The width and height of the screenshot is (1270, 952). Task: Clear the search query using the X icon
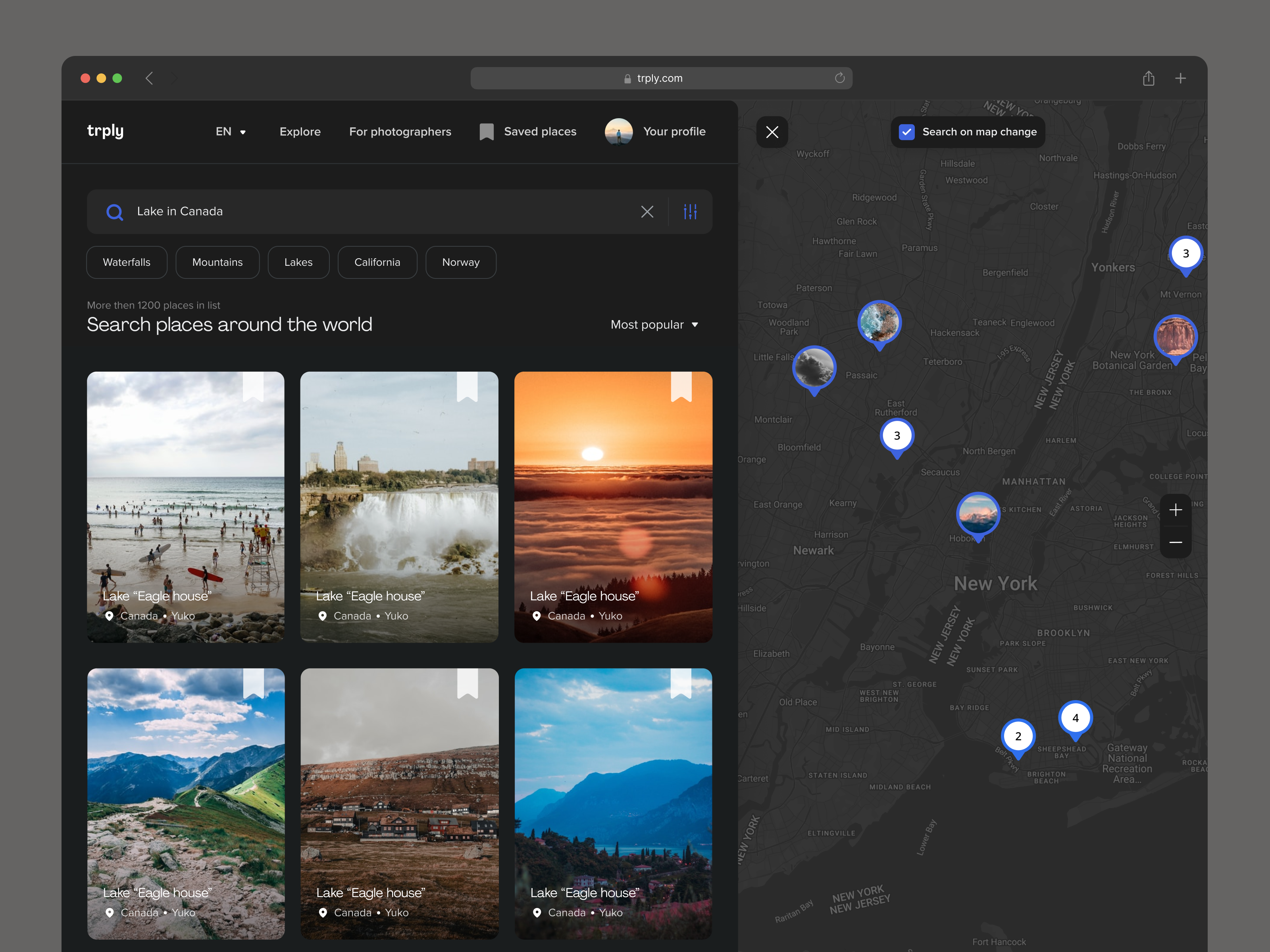(x=647, y=212)
